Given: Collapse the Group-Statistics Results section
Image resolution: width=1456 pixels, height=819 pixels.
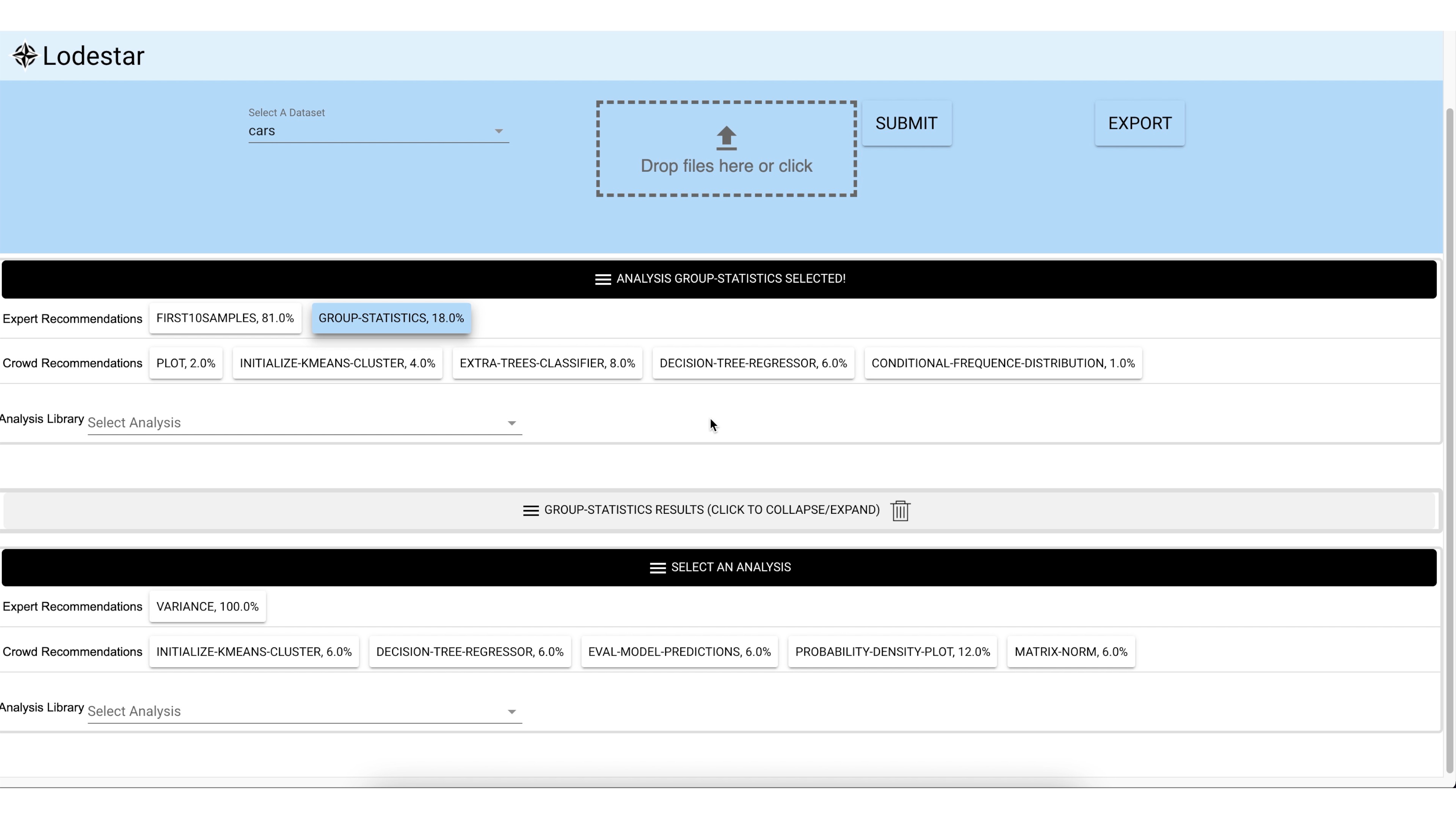Looking at the screenshot, I should tap(719, 510).
